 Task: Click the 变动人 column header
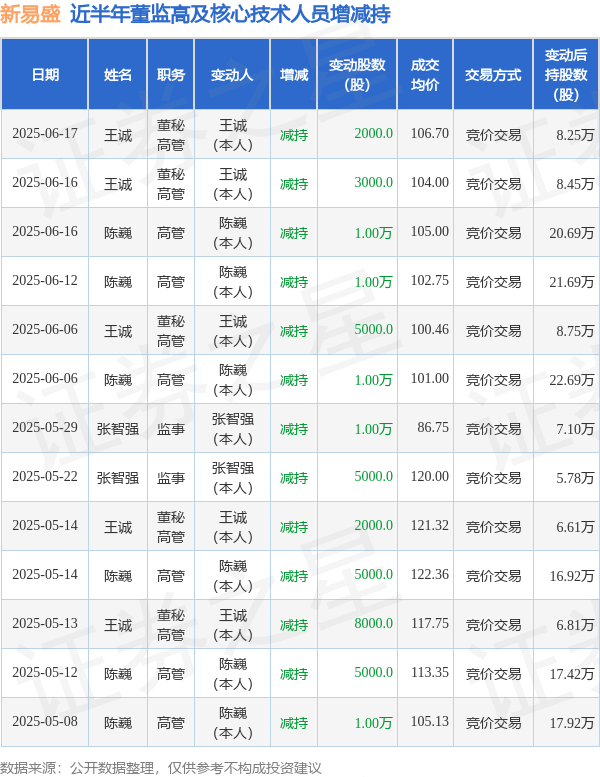pos(232,75)
